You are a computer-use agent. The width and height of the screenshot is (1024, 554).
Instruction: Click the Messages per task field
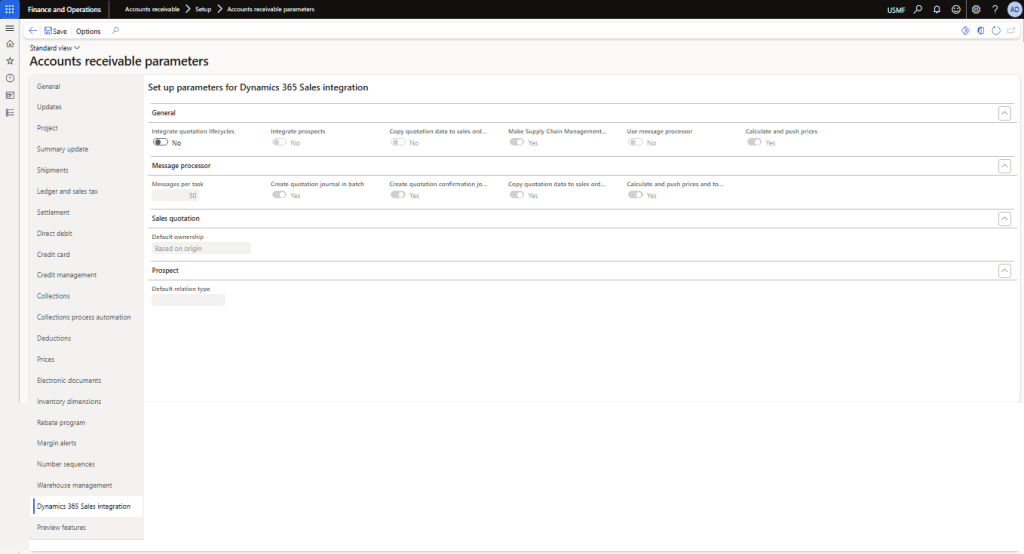click(176, 196)
